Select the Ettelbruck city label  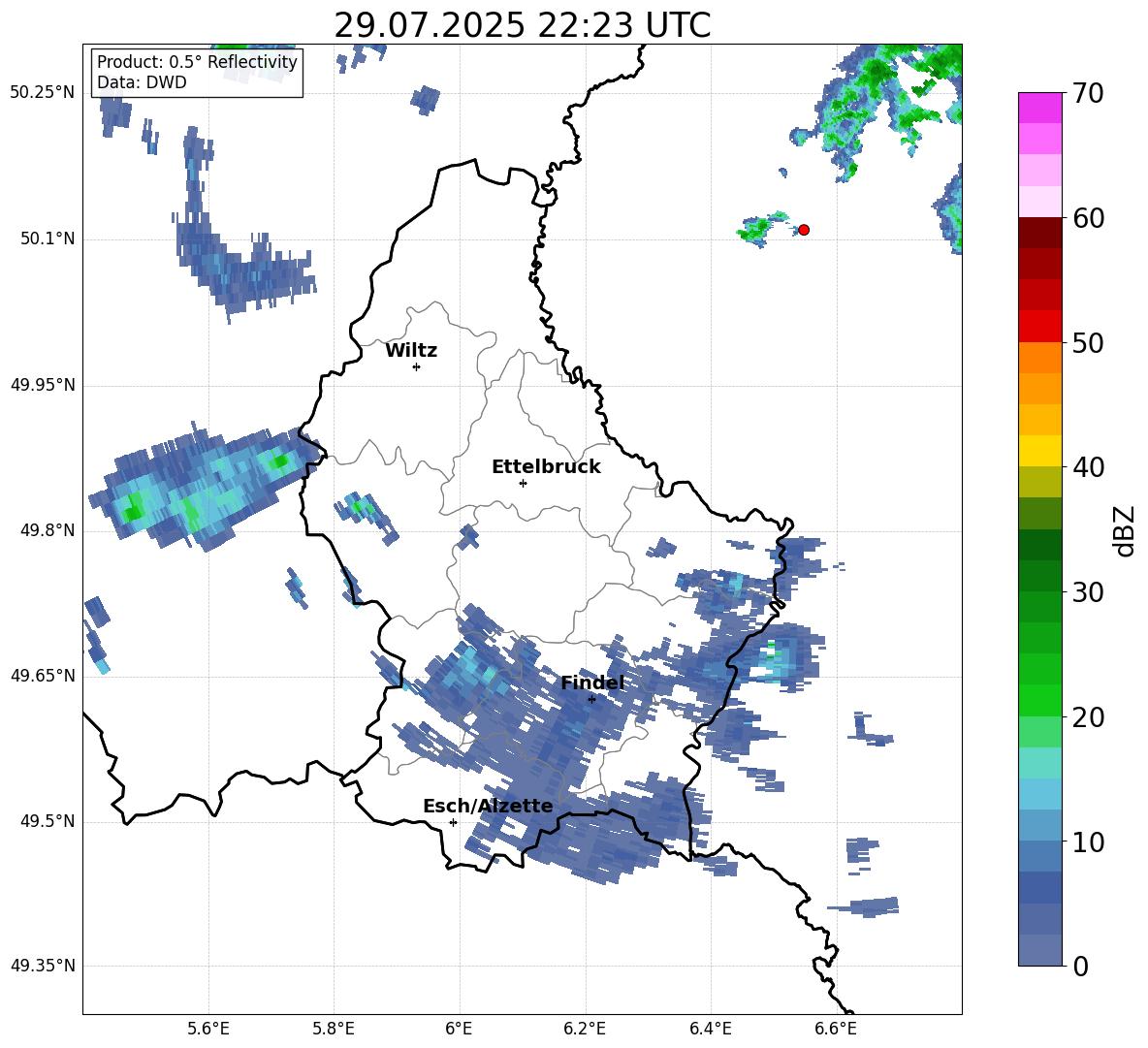click(546, 467)
